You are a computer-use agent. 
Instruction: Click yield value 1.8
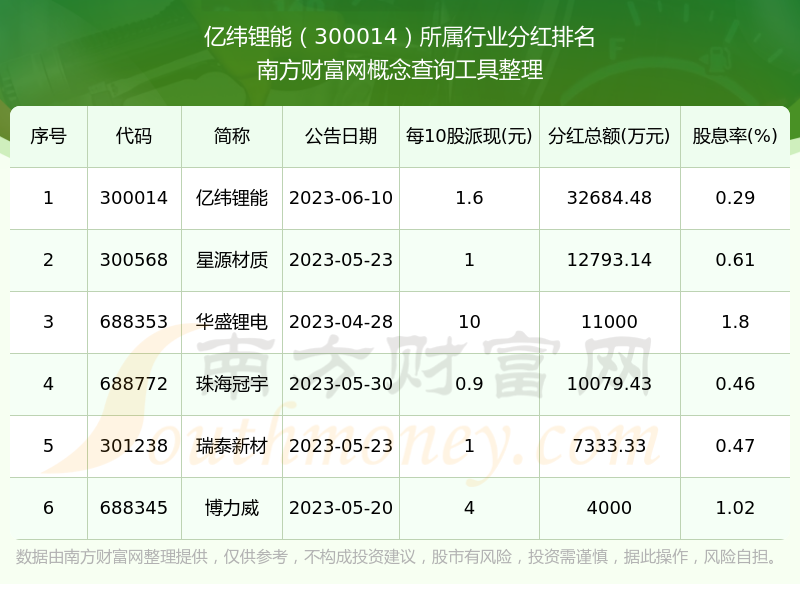[735, 322]
